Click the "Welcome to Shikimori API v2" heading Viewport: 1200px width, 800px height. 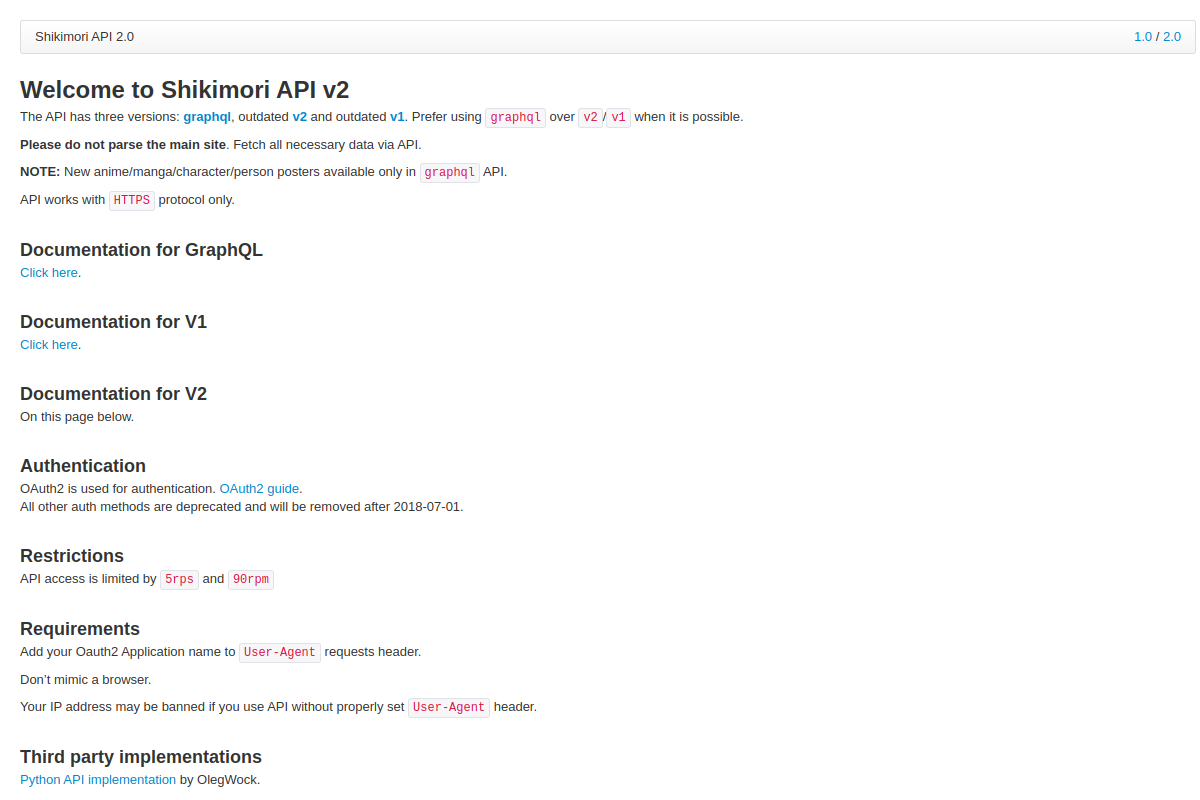point(185,89)
